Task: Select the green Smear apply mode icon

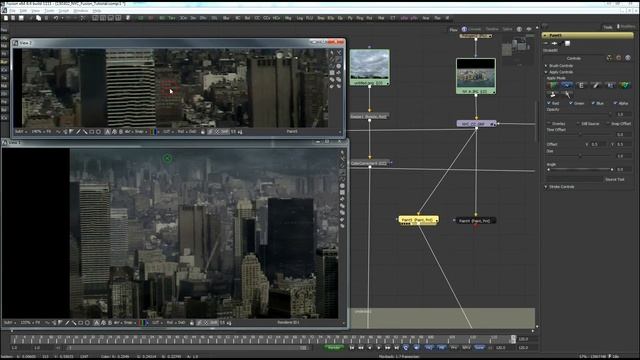Action: point(625,85)
